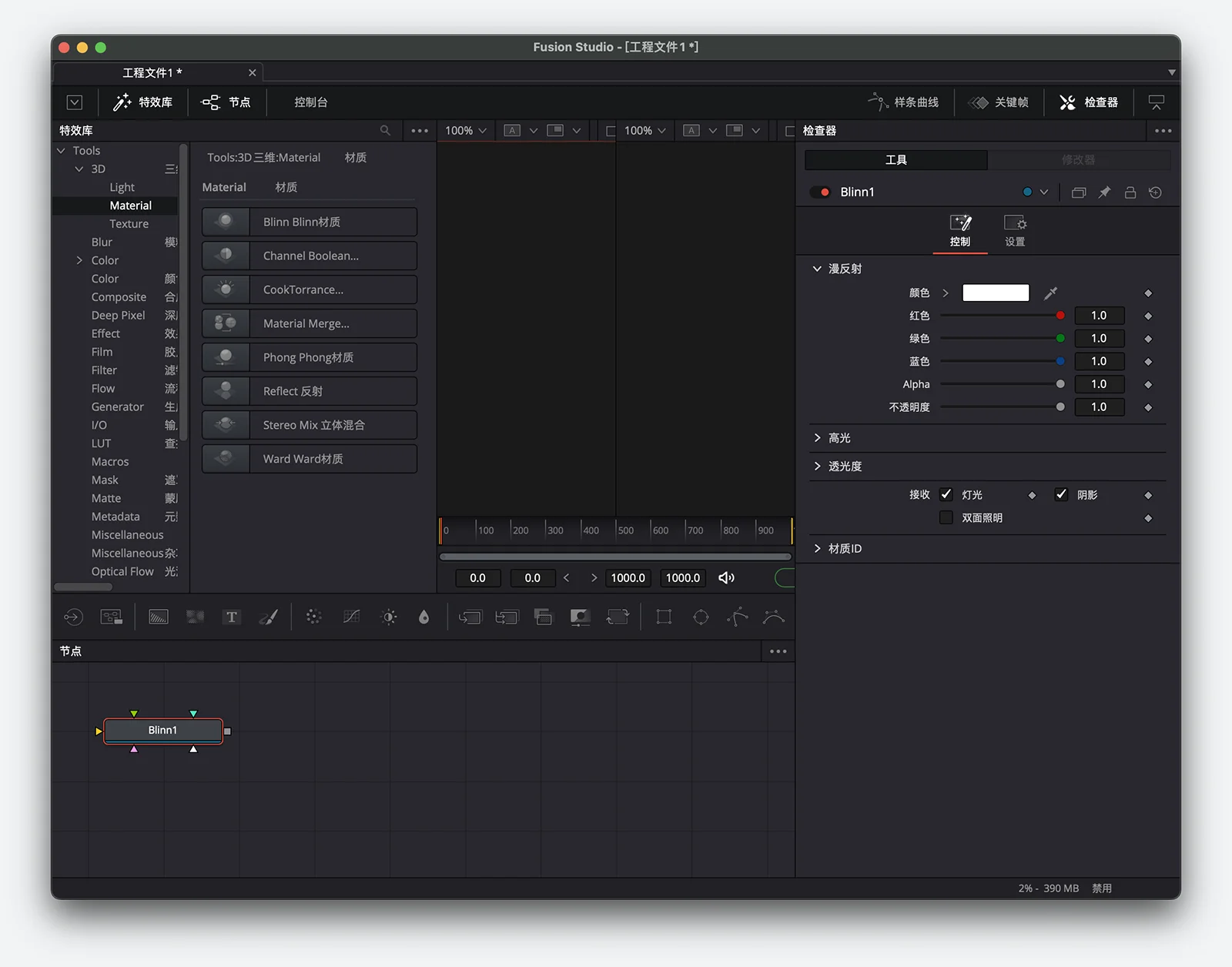Expand the 材质ID section

(x=817, y=549)
